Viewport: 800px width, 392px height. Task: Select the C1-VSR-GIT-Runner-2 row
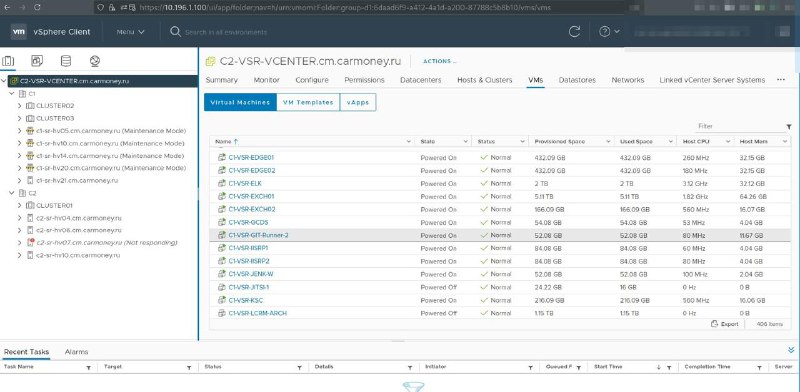pos(500,235)
